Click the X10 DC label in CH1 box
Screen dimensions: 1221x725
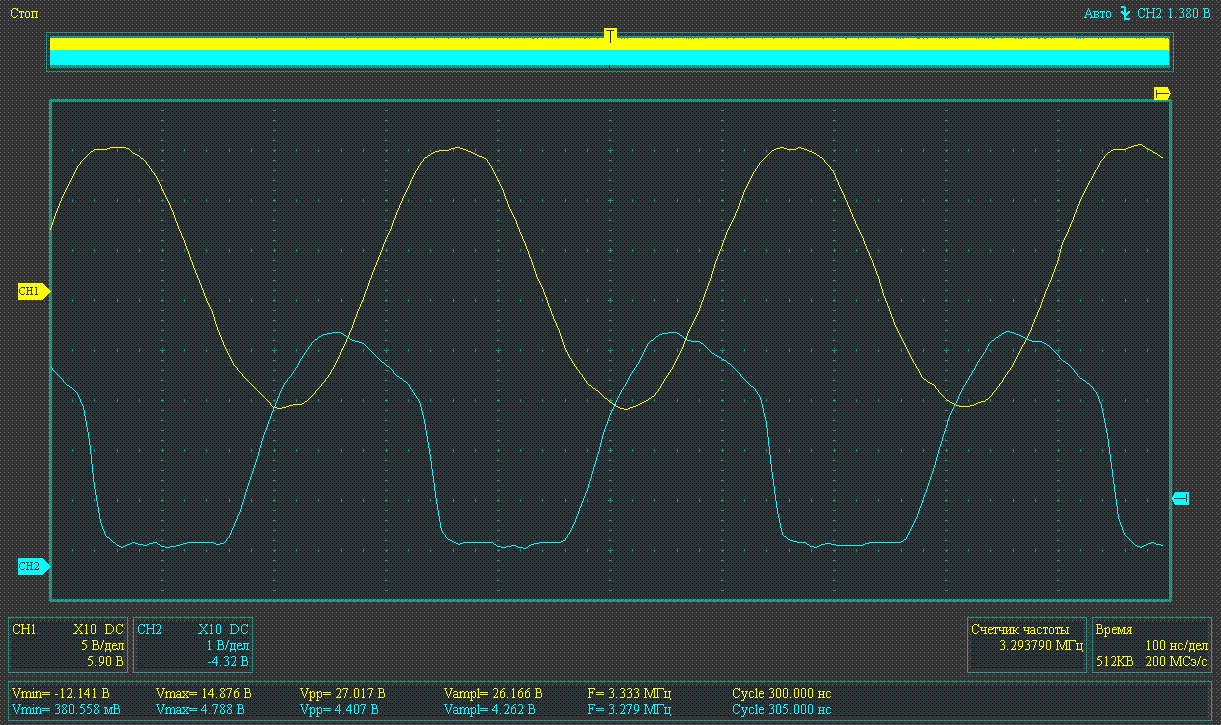click(x=98, y=630)
